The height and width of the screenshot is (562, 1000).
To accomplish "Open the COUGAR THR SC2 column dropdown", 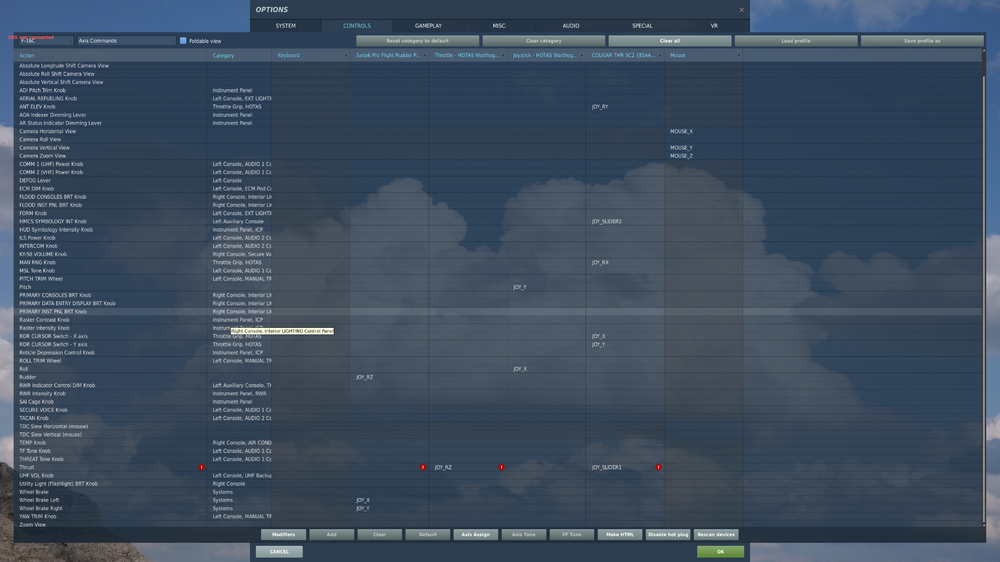I will click(661, 55).
